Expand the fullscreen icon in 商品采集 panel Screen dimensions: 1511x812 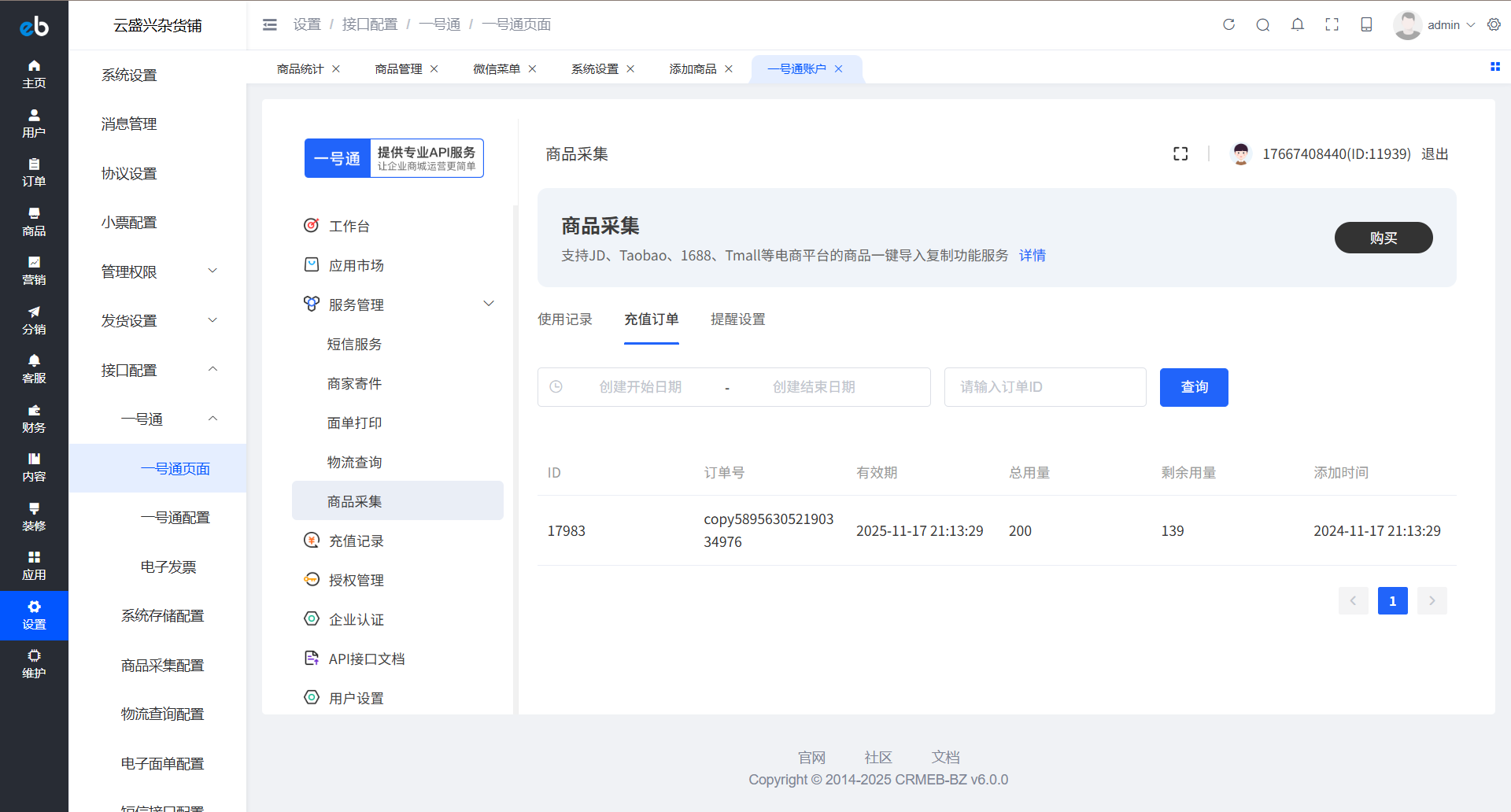1180,154
